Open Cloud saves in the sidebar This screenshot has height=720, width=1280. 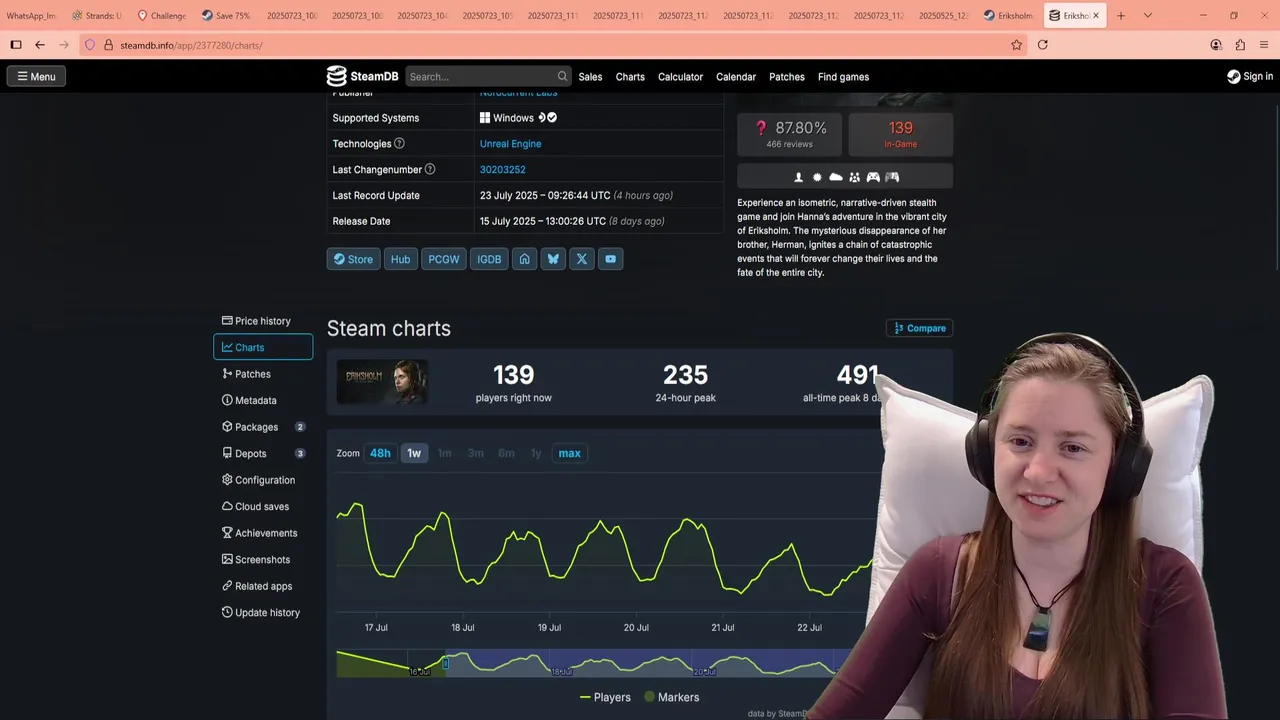(263, 506)
